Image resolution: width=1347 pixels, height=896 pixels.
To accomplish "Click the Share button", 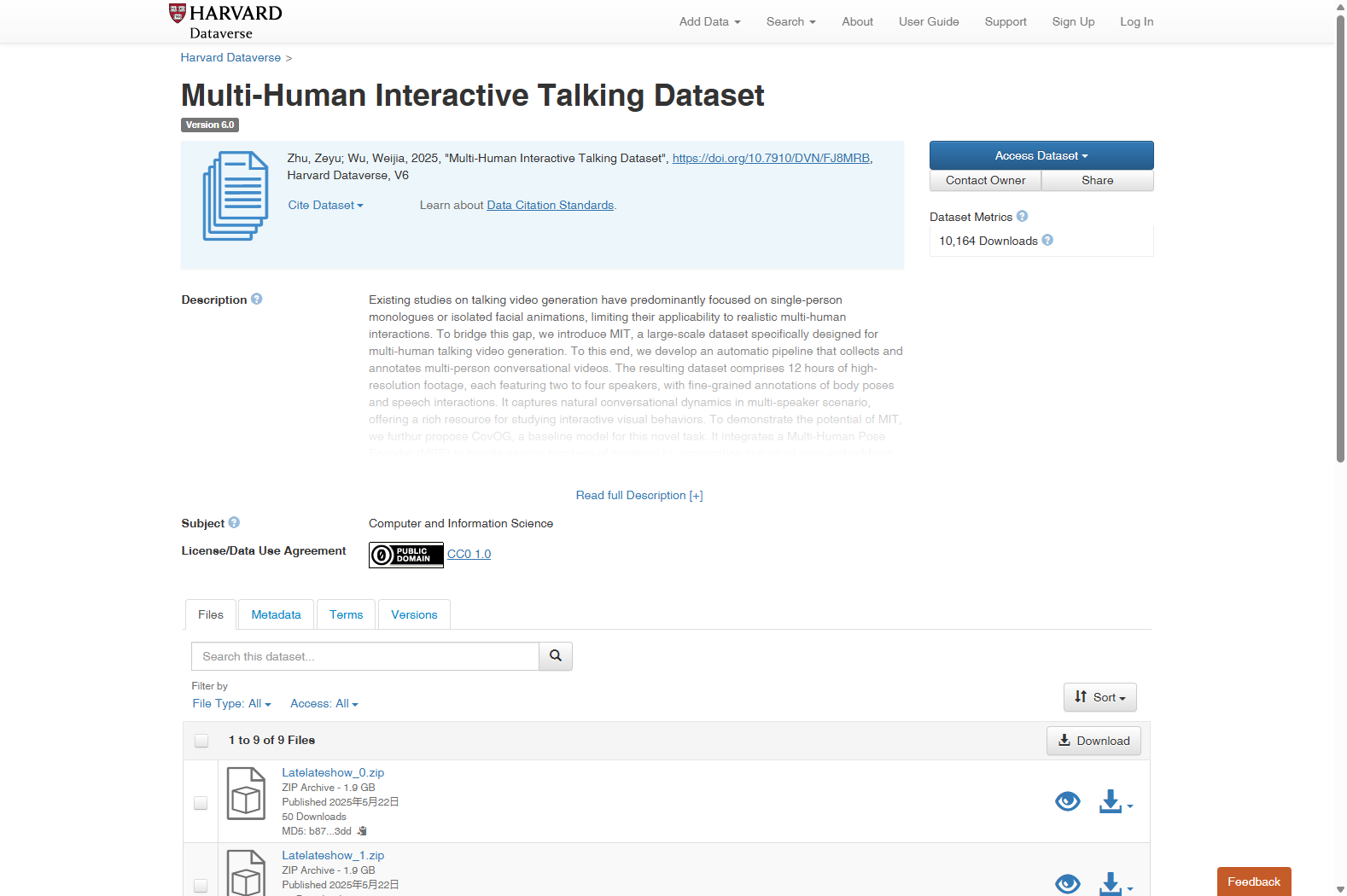I will 1098,181.
